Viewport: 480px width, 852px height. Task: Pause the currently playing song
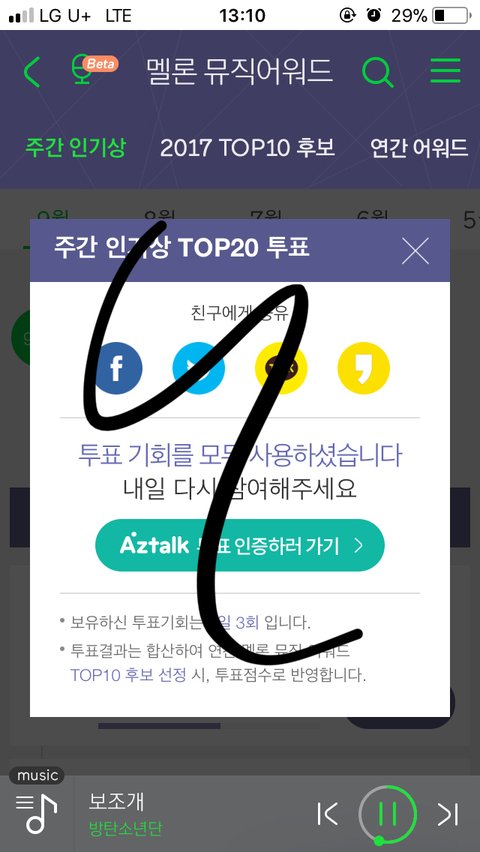point(388,813)
